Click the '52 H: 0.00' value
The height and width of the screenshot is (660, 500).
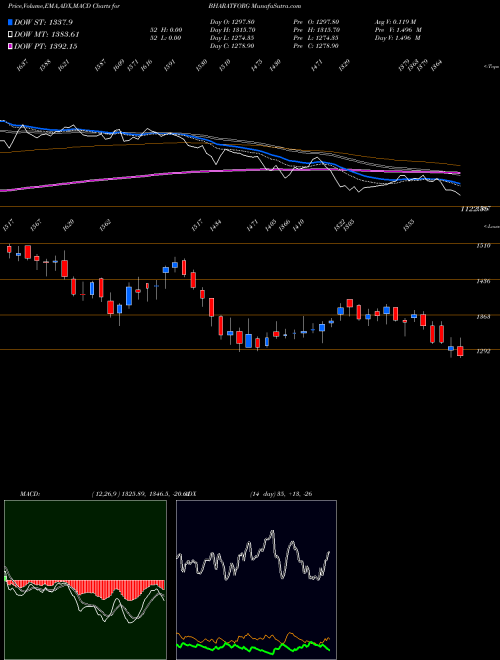(165, 30)
